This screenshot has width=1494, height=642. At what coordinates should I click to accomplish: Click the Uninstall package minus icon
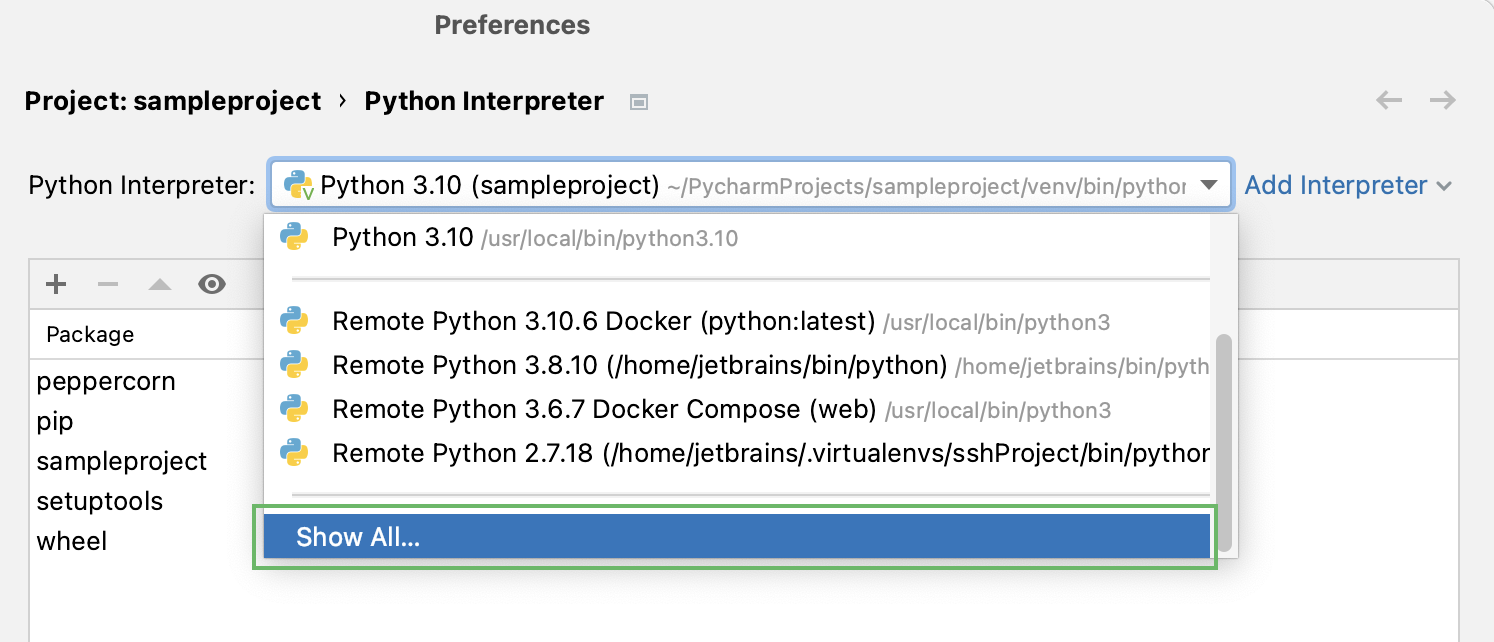108,284
